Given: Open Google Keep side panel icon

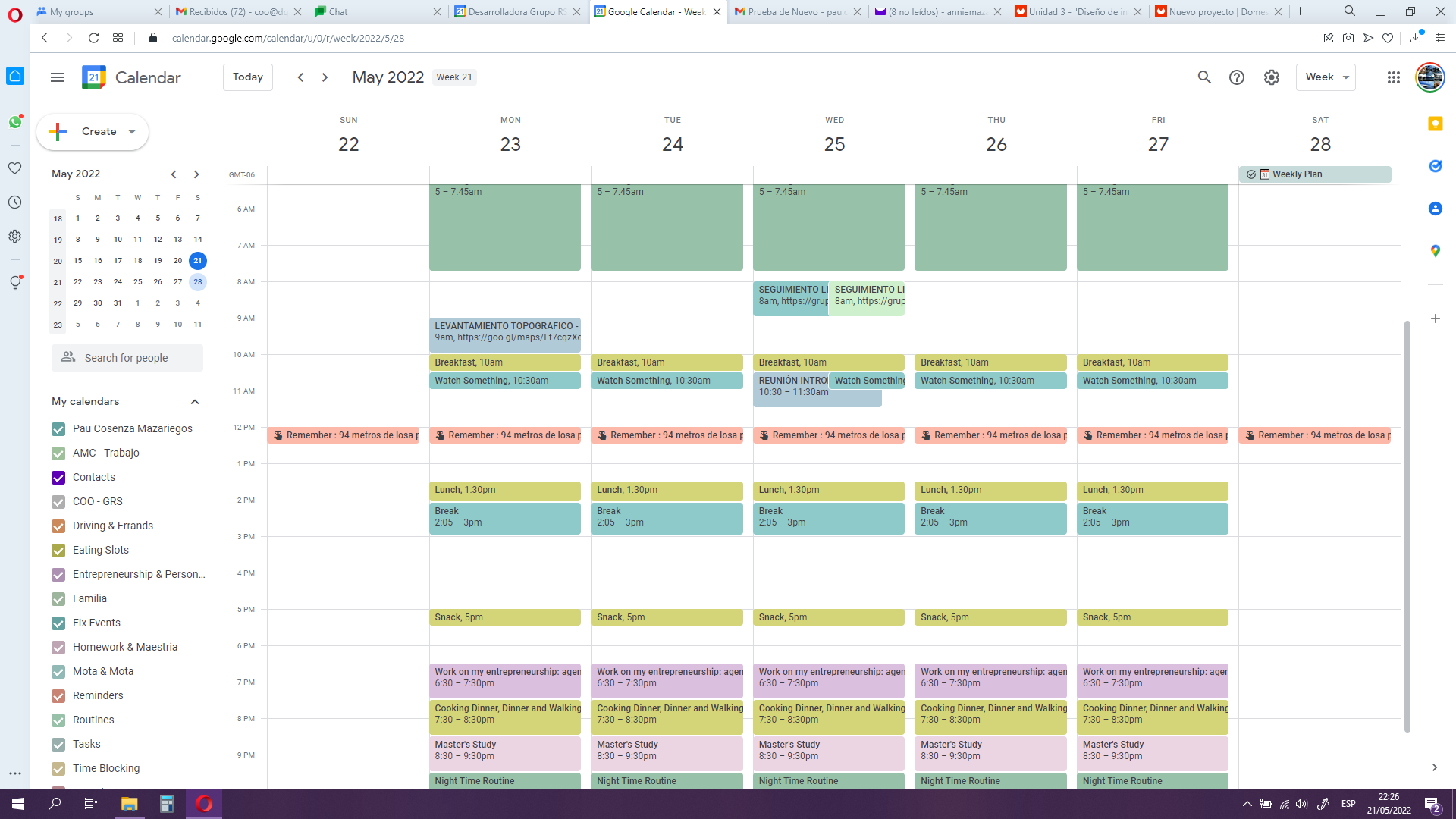Looking at the screenshot, I should click(1436, 124).
